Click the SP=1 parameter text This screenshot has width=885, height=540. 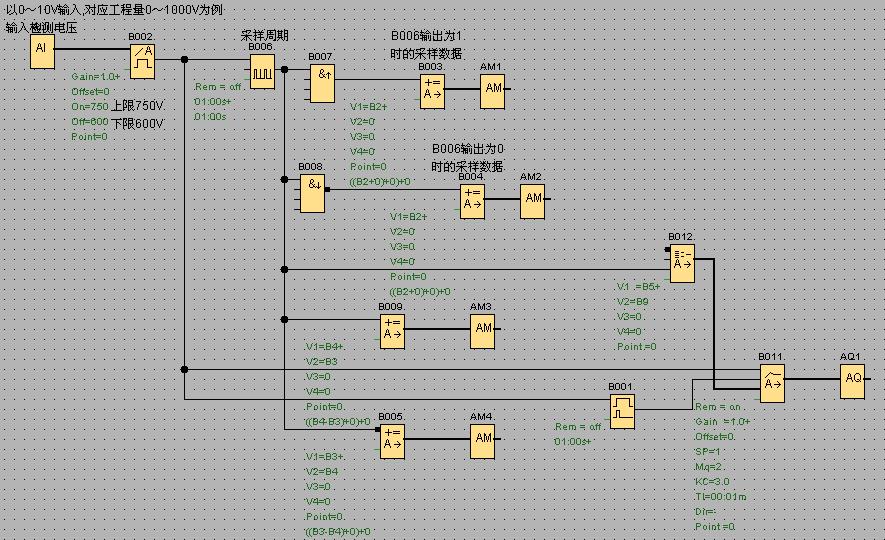click(x=708, y=451)
